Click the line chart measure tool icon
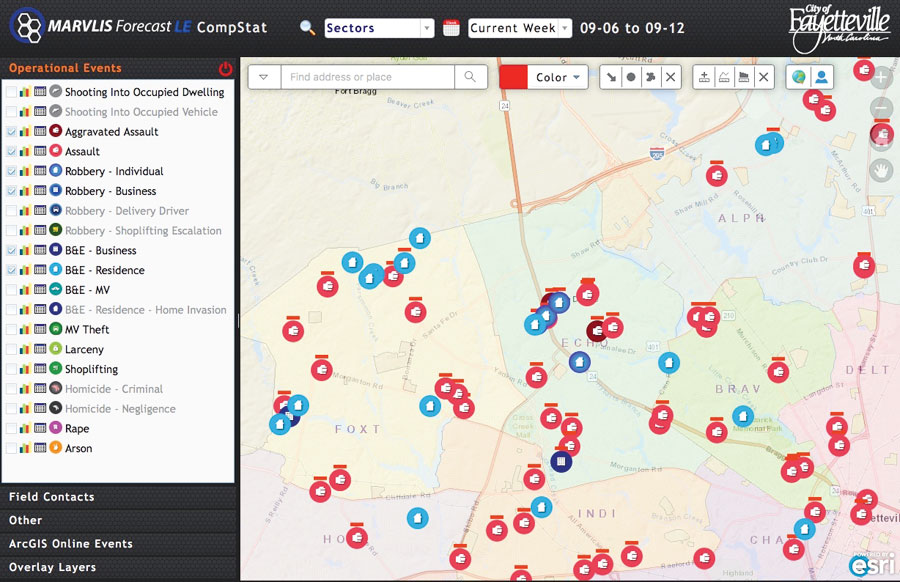 pyautogui.click(x=724, y=77)
